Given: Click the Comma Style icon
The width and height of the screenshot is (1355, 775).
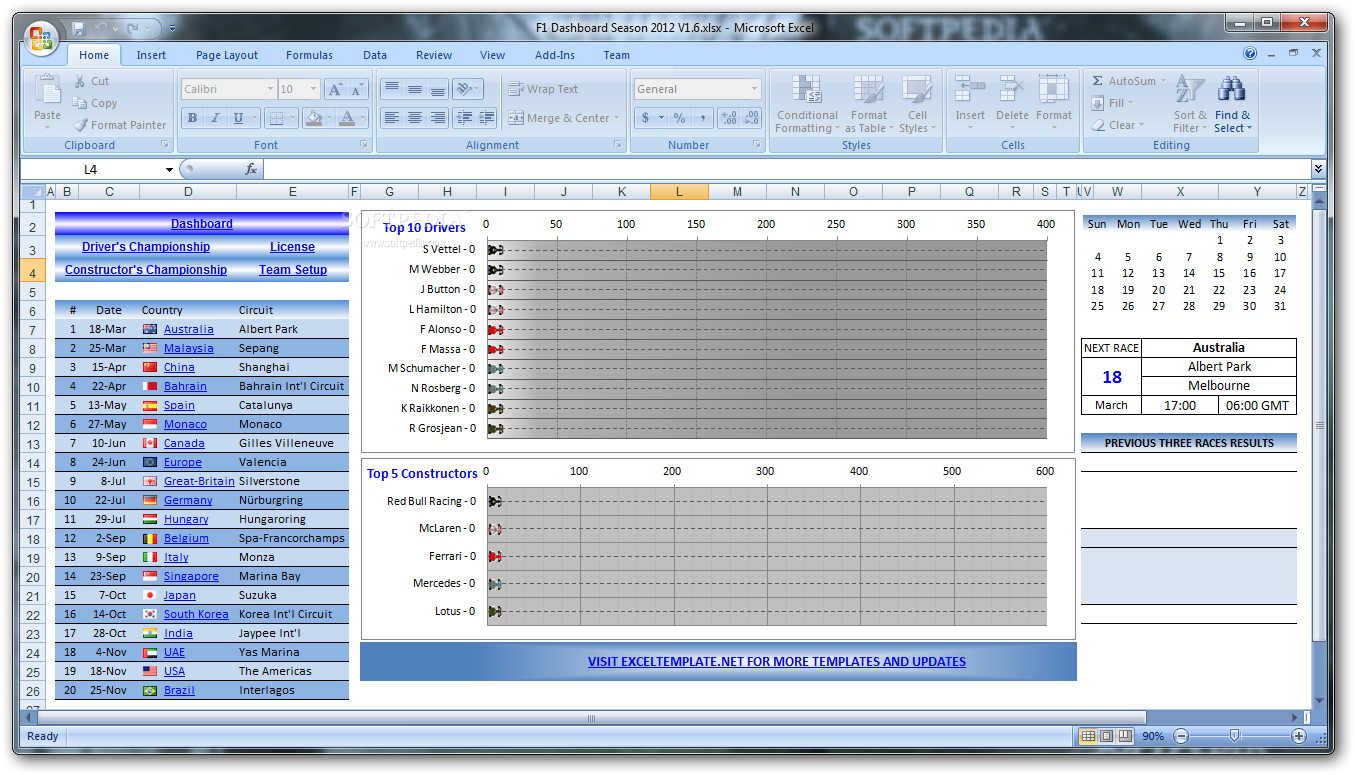Looking at the screenshot, I should tap(703, 118).
